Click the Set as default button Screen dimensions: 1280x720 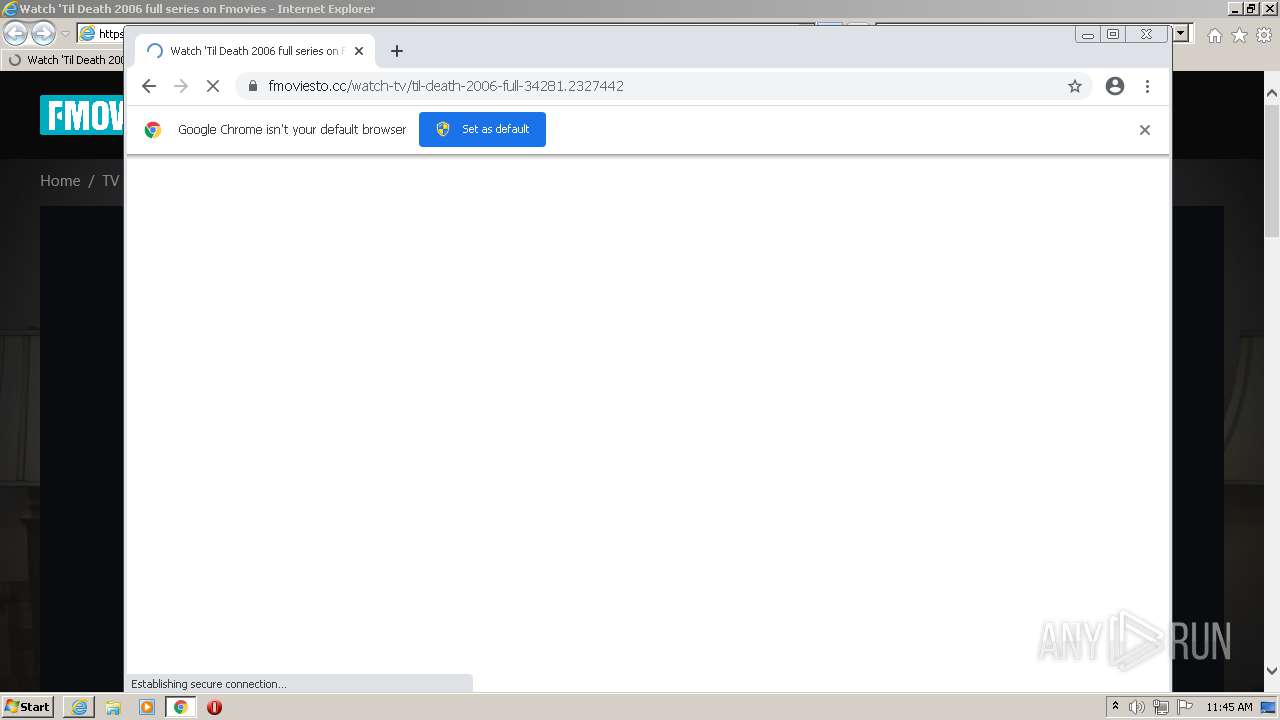click(482, 129)
